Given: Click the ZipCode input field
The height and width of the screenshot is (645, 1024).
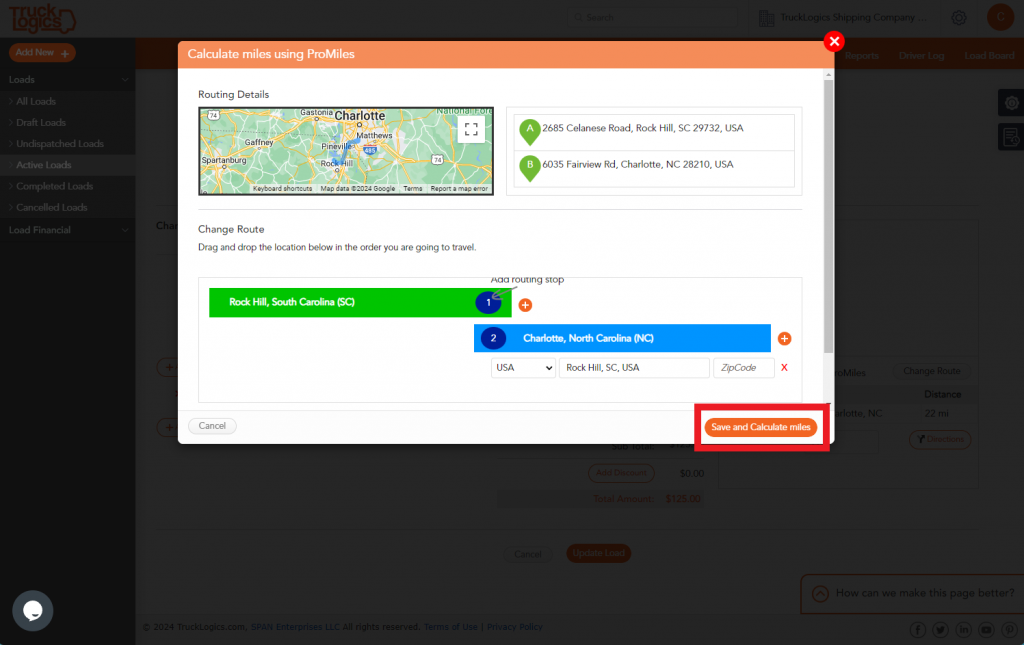Looking at the screenshot, I should [744, 368].
